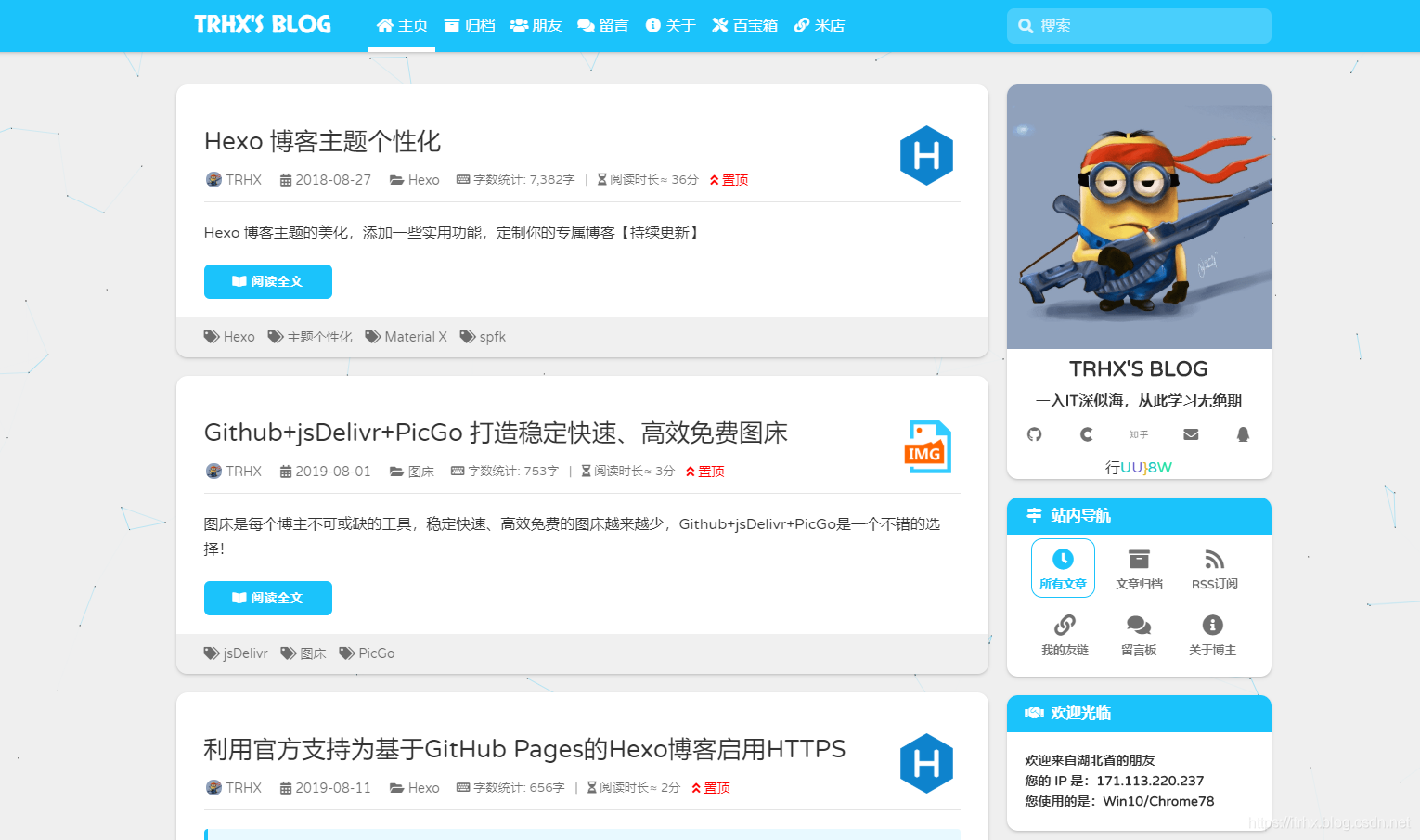Click 阅读全文 under the 图床 post
Screen dimensions: 1420x840
268,598
